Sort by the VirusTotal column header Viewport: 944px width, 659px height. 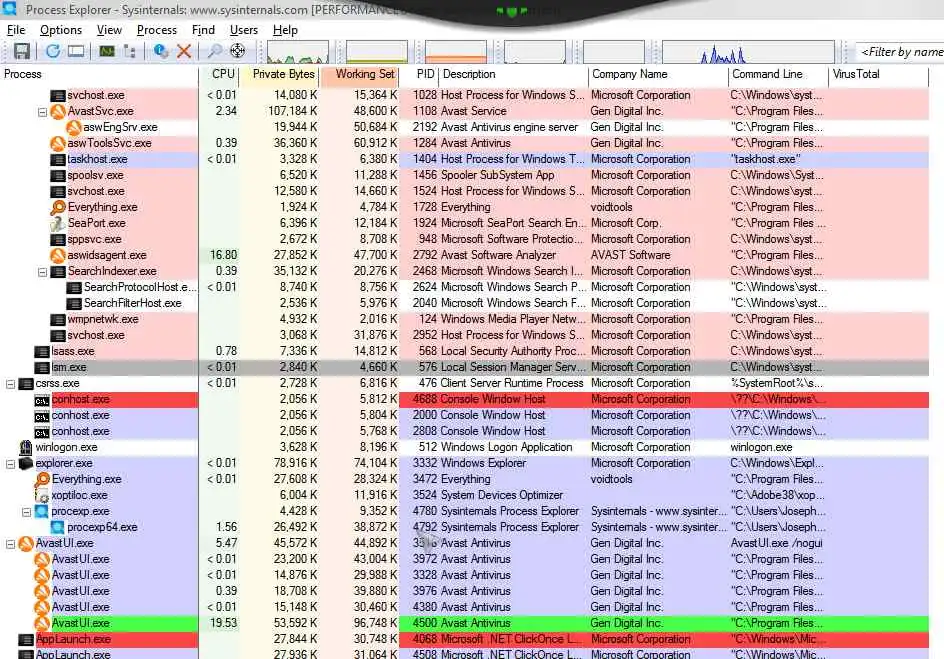click(879, 75)
